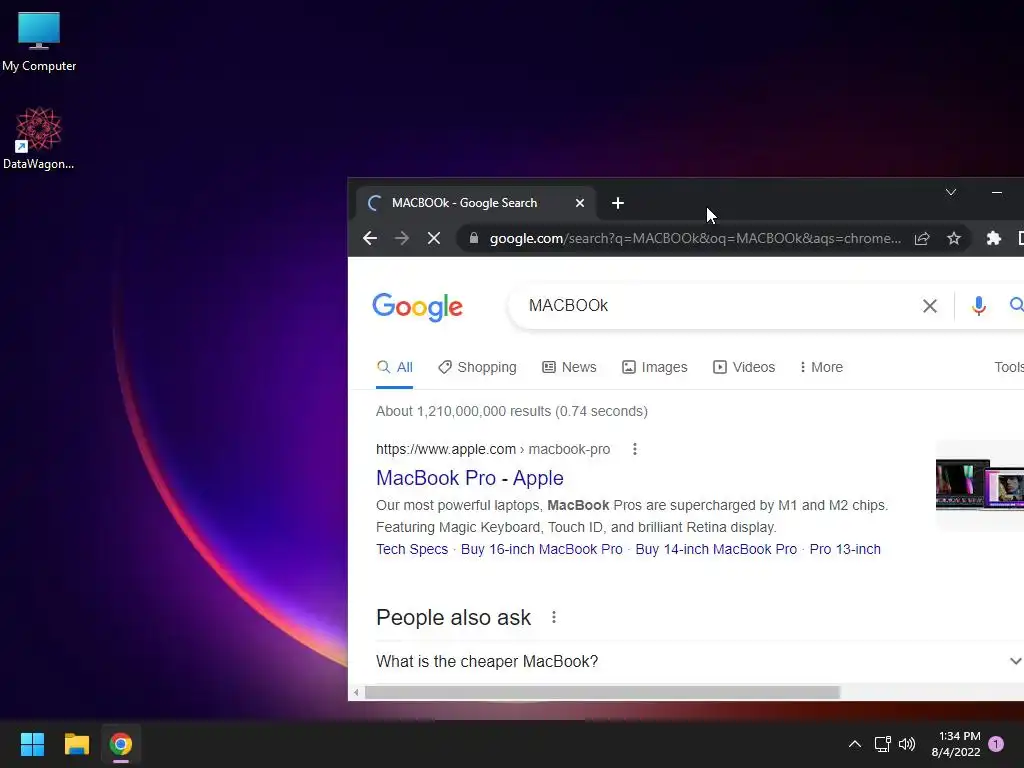Share this page icon in address bar
Image resolution: width=1024 pixels, height=768 pixels.
[921, 238]
